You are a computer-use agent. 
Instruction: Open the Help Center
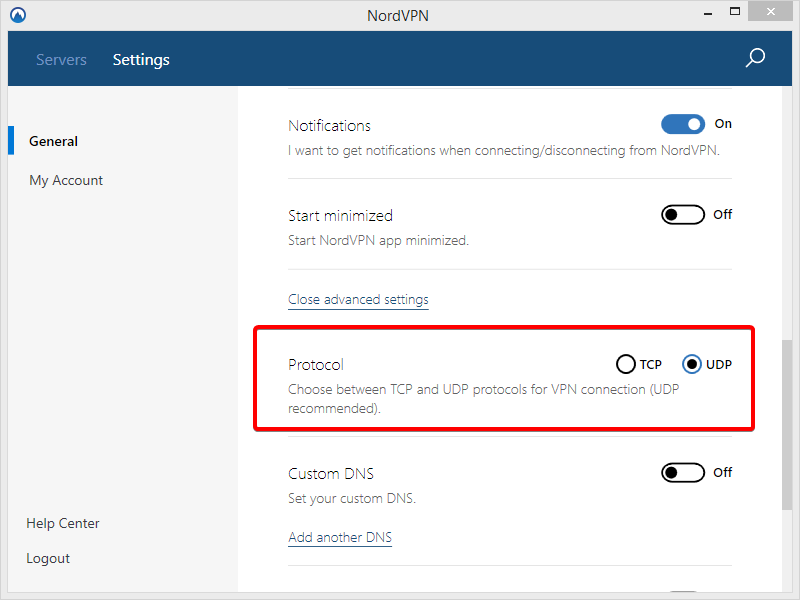pyautogui.click(x=63, y=523)
